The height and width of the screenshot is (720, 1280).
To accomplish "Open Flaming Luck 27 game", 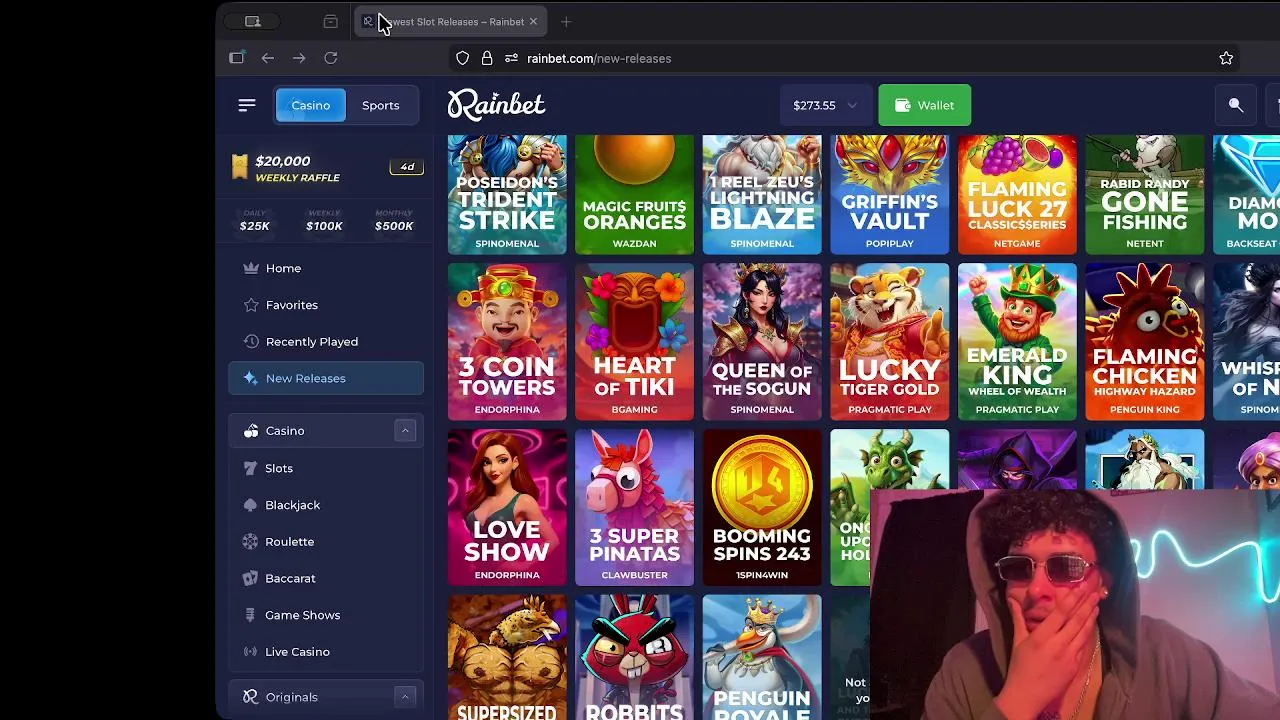I will (1017, 195).
